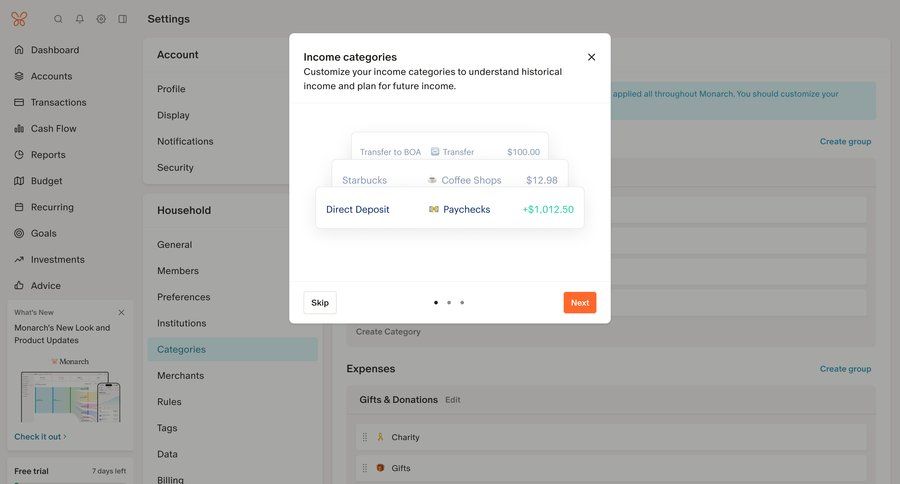Click the Coffee Shops cup icon
900x484 pixels.
tap(432, 180)
